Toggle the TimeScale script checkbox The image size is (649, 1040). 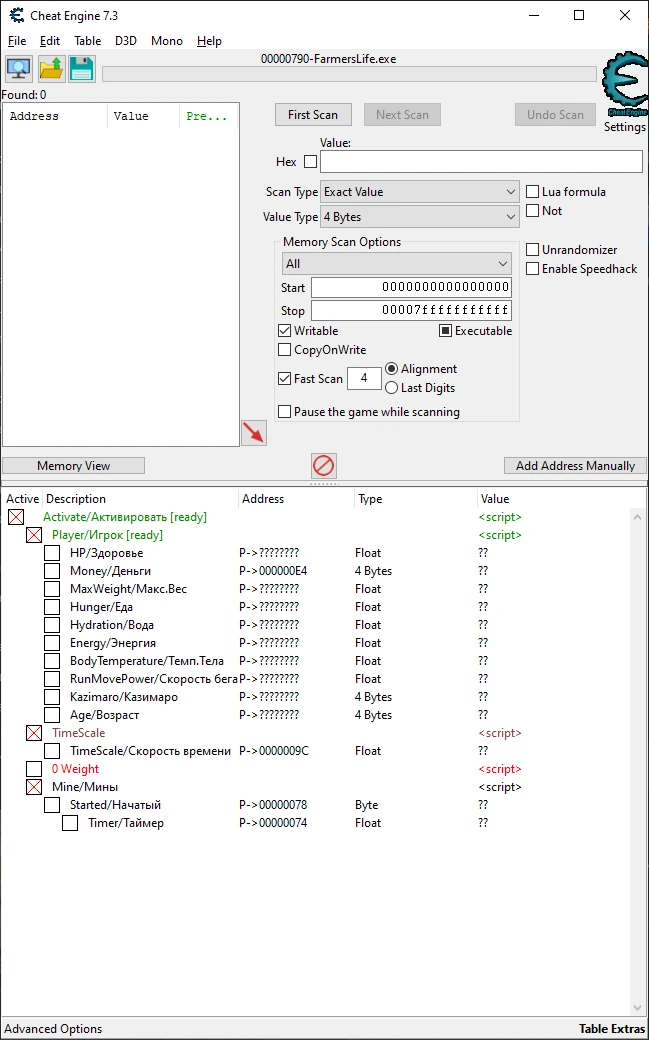34,733
